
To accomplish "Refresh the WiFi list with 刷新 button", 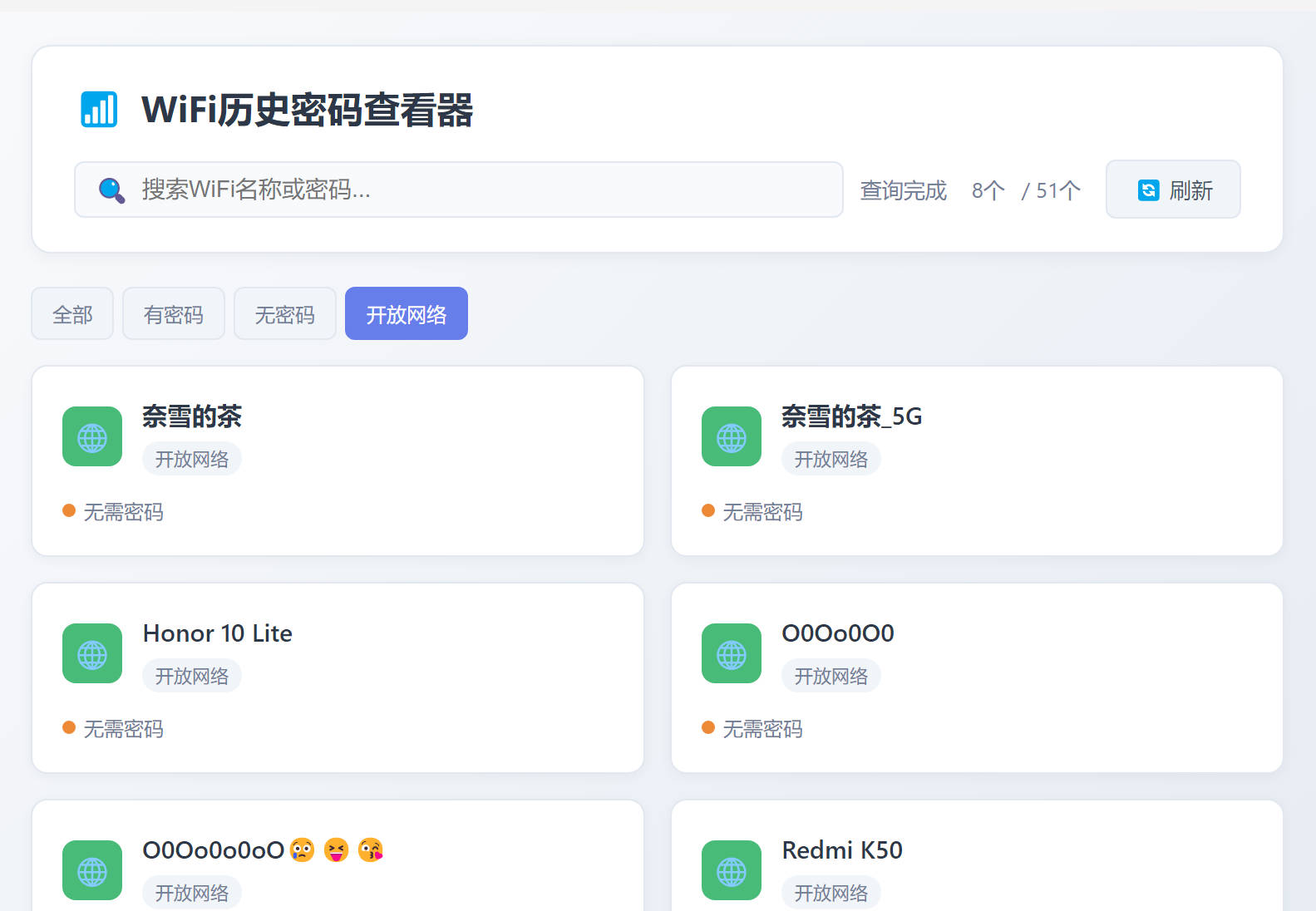I will coord(1173,190).
